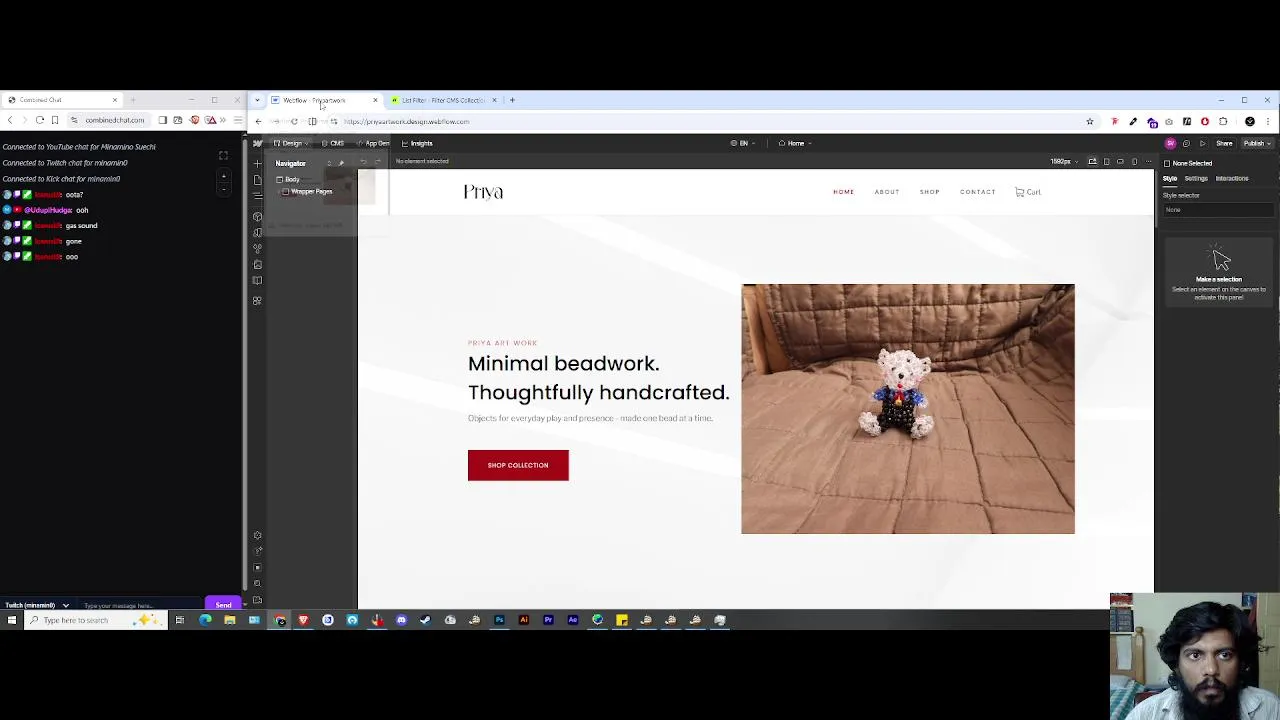
Task: Click the Style selector field
Action: tap(1218, 210)
